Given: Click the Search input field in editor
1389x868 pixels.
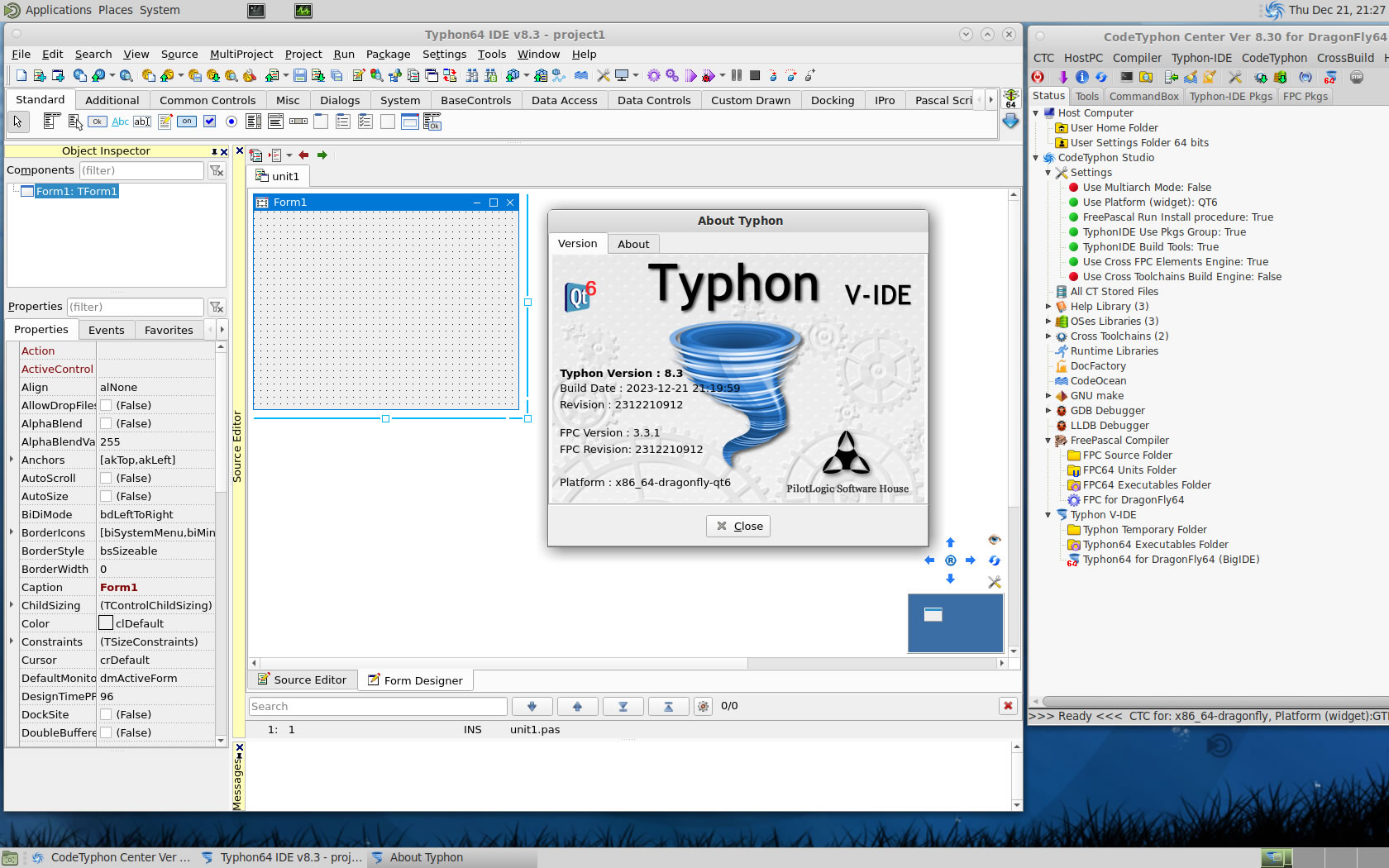Looking at the screenshot, I should point(378,706).
